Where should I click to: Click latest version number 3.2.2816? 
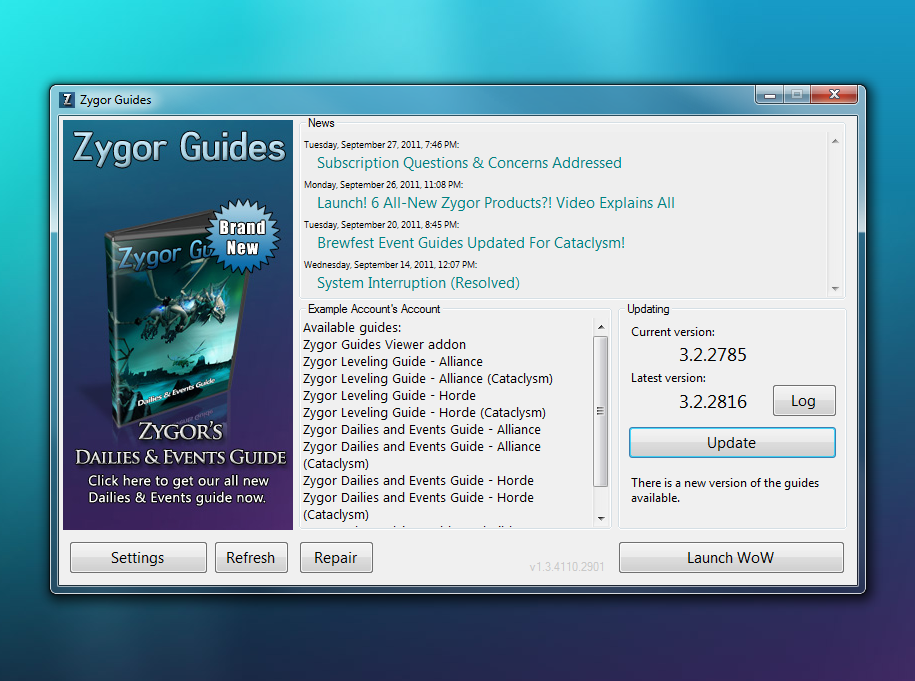(x=713, y=401)
